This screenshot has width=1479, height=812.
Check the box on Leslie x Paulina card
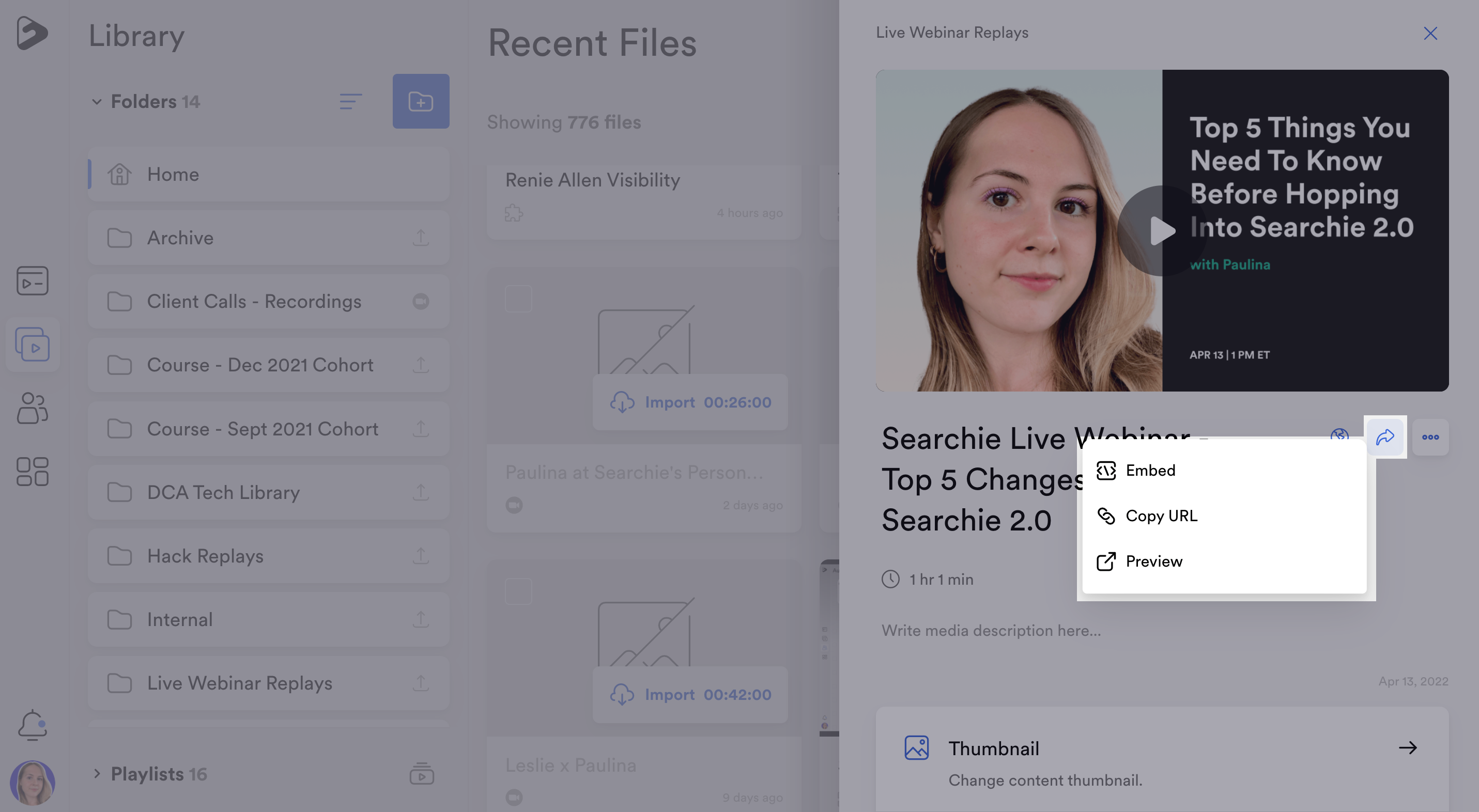518,591
